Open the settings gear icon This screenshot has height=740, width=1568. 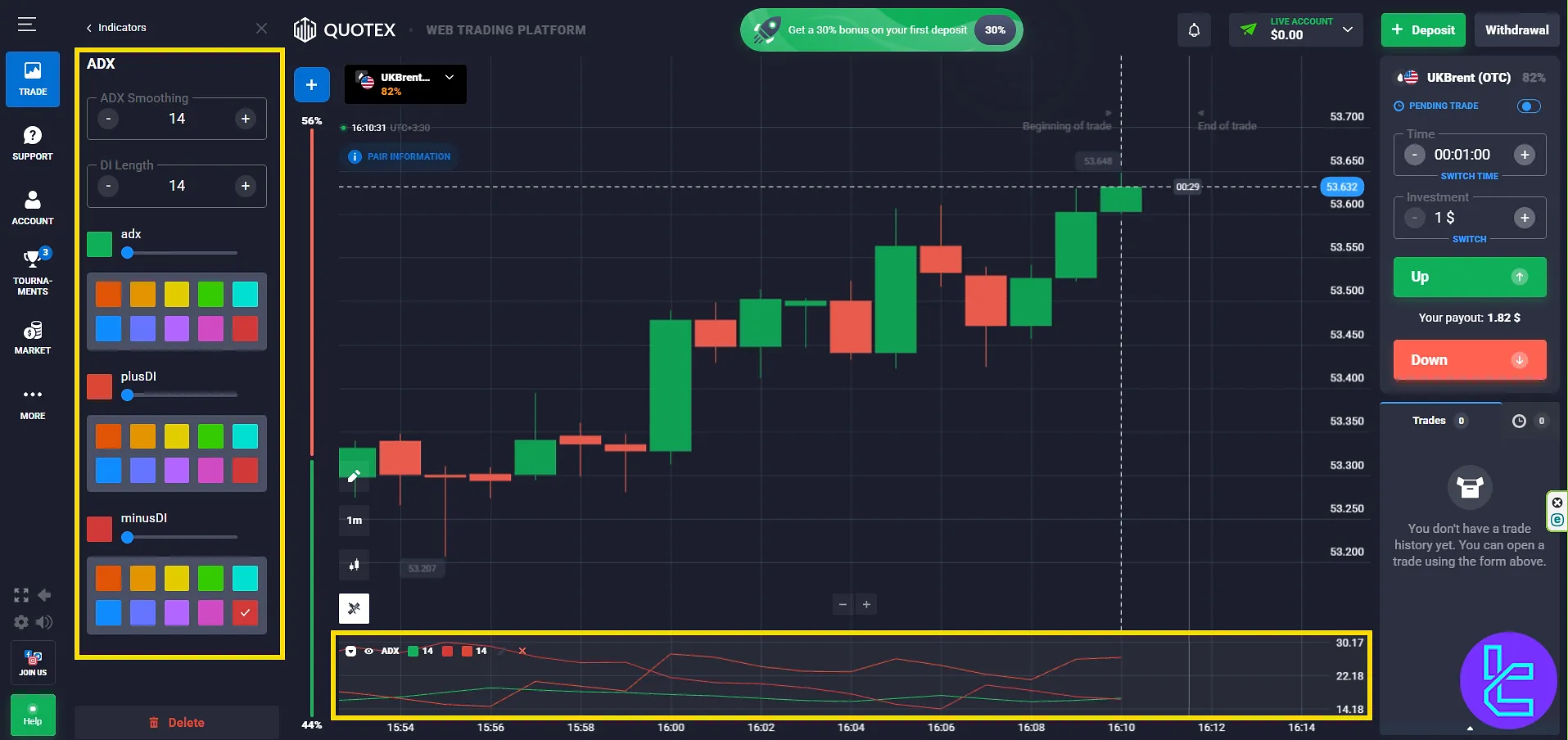click(21, 622)
